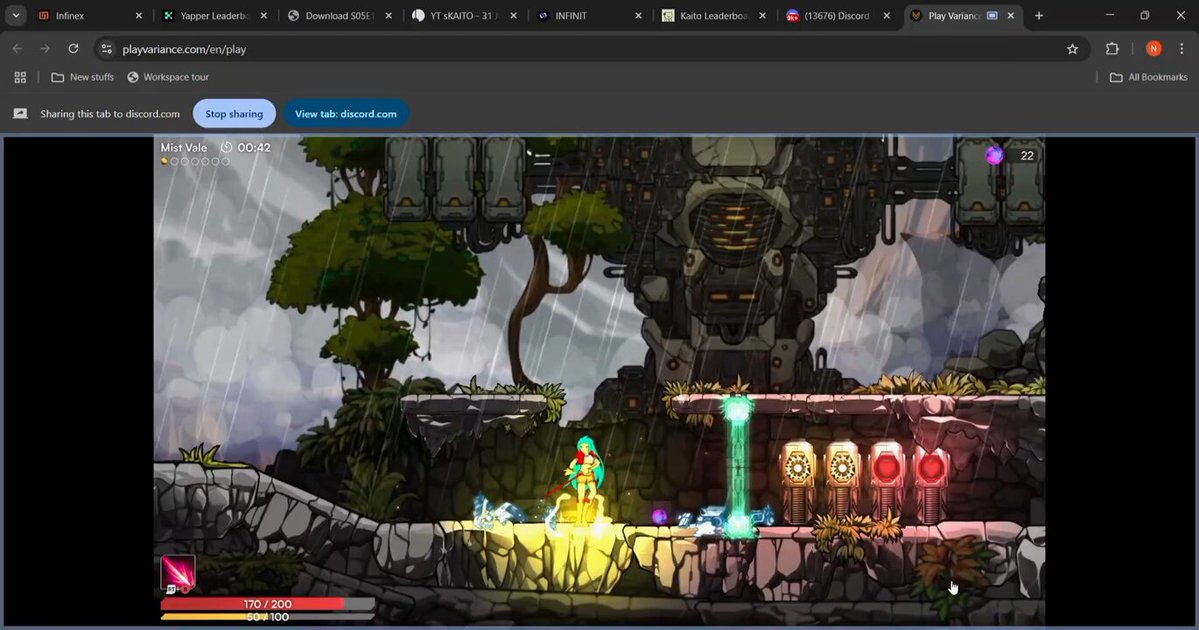Open the Chrome profile avatar N
The height and width of the screenshot is (630, 1199).
tap(1153, 49)
